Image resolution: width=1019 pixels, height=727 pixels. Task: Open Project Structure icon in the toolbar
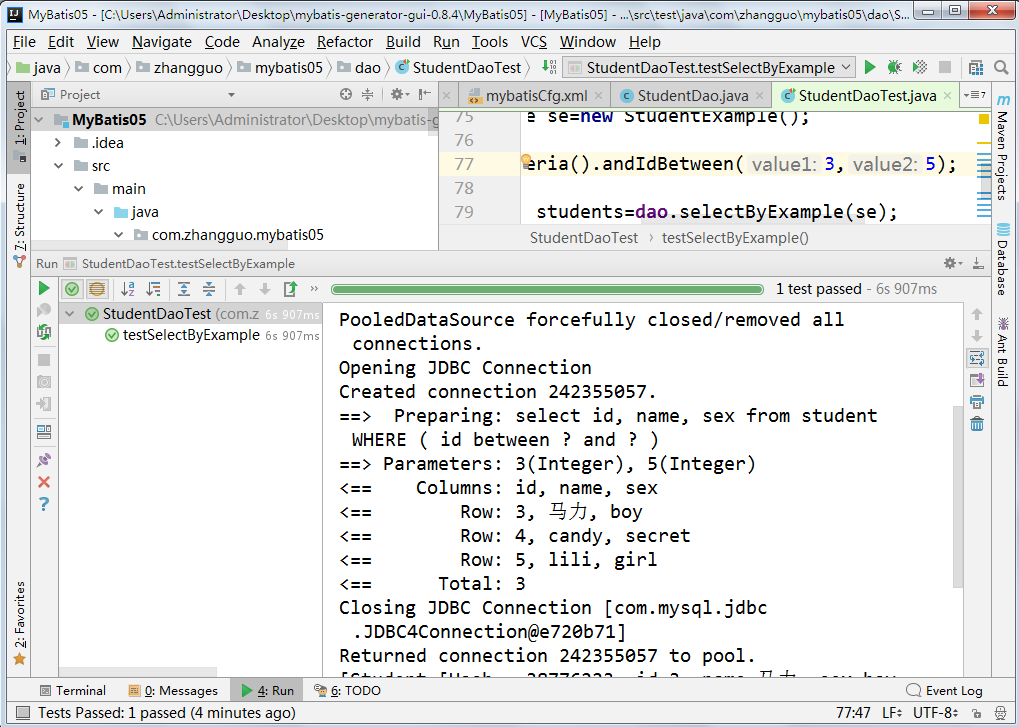point(975,67)
